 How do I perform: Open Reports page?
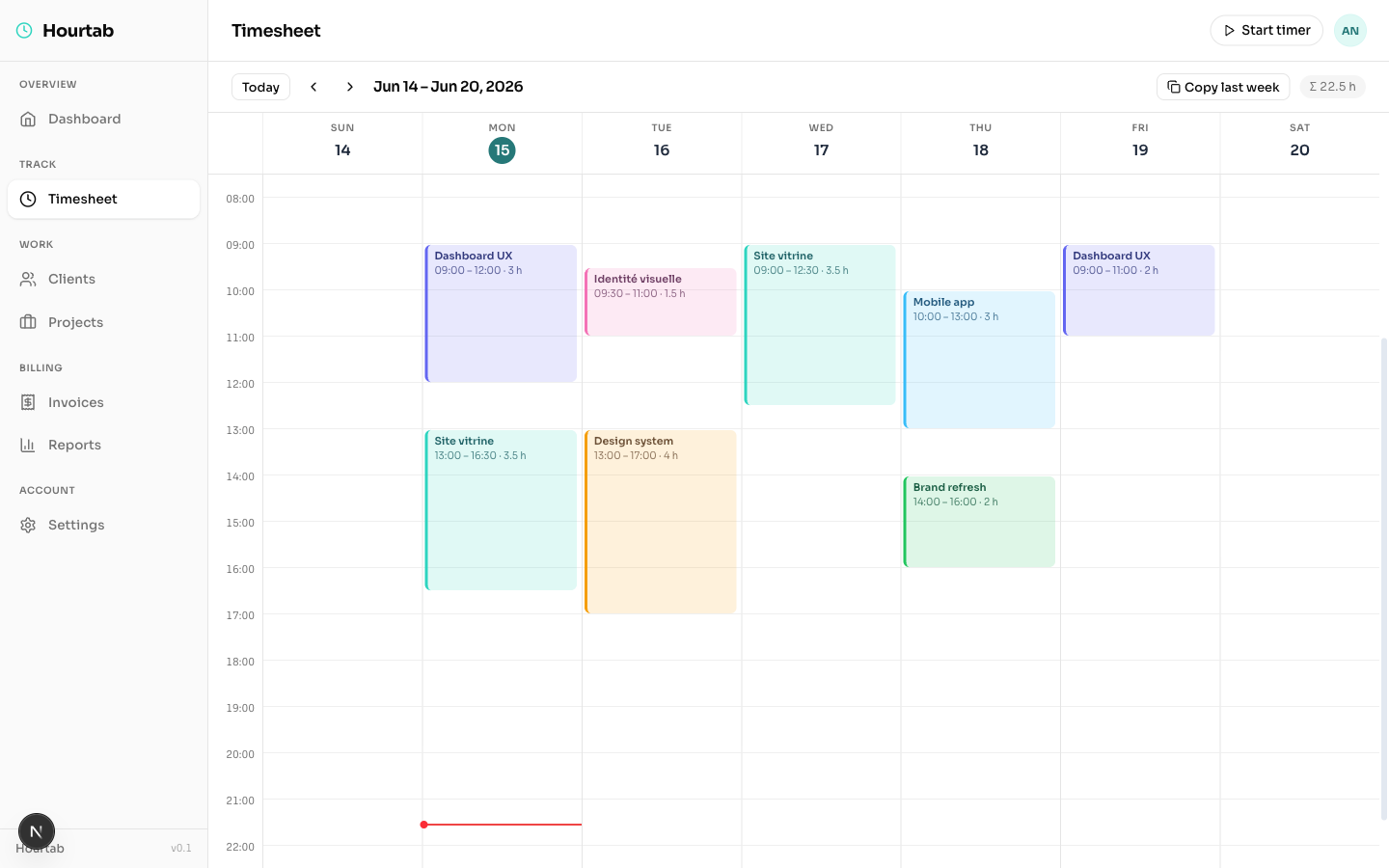[x=103, y=445]
